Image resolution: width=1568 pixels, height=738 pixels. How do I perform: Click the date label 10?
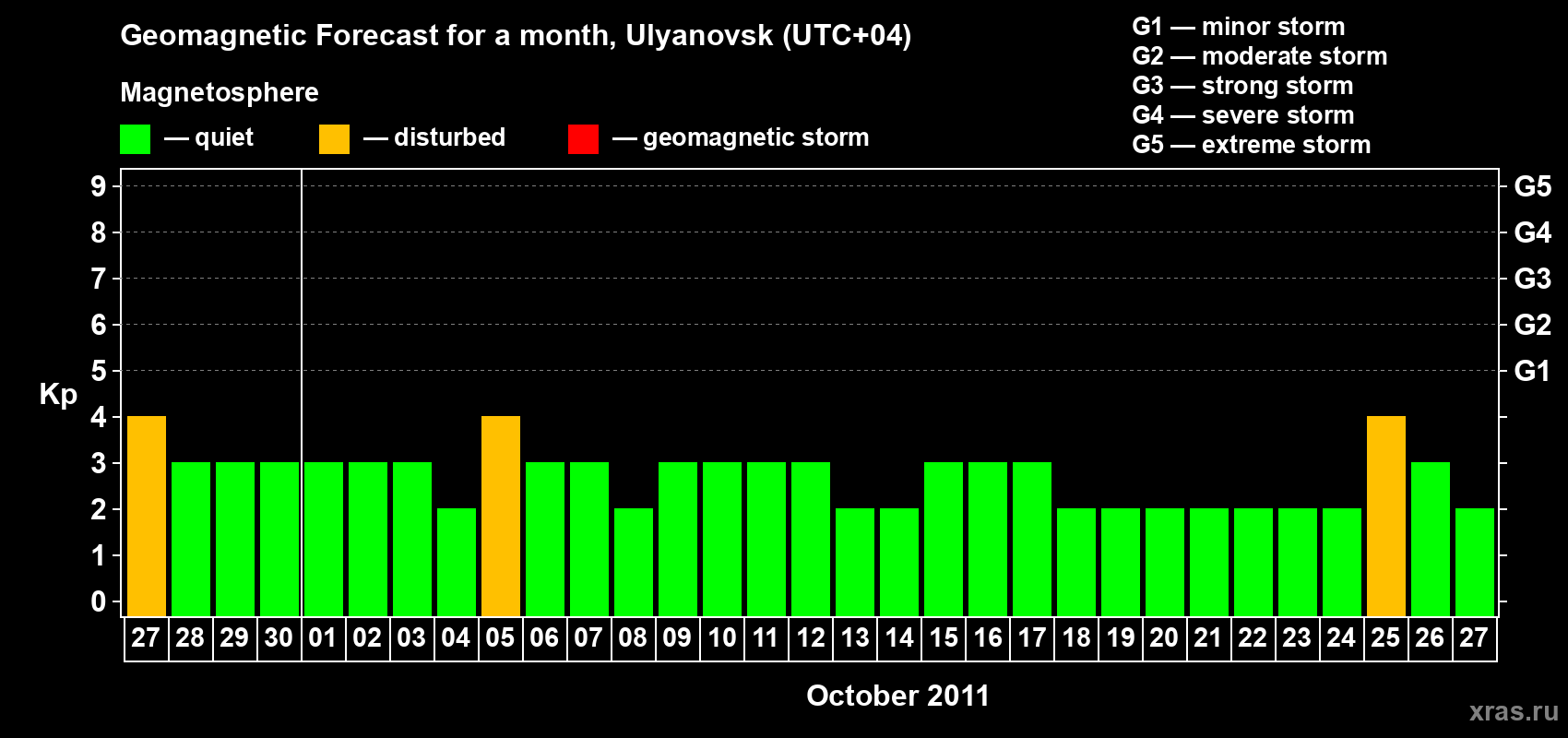721,638
